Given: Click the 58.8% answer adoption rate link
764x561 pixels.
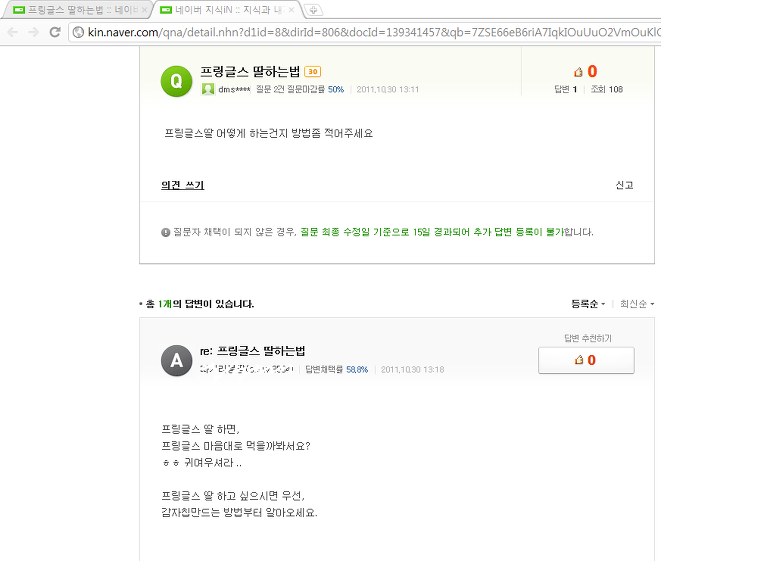Looking at the screenshot, I should pyautogui.click(x=357, y=369).
